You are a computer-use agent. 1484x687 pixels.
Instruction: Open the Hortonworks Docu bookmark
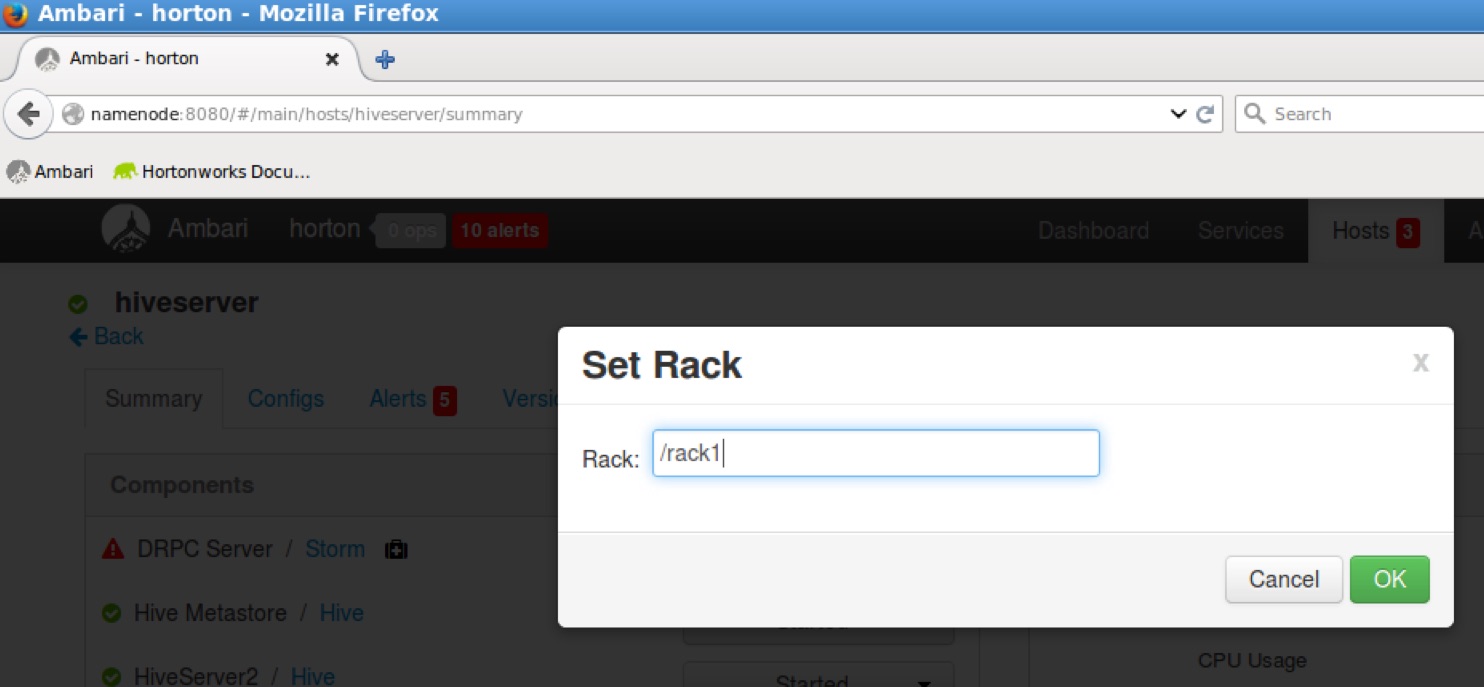point(210,171)
